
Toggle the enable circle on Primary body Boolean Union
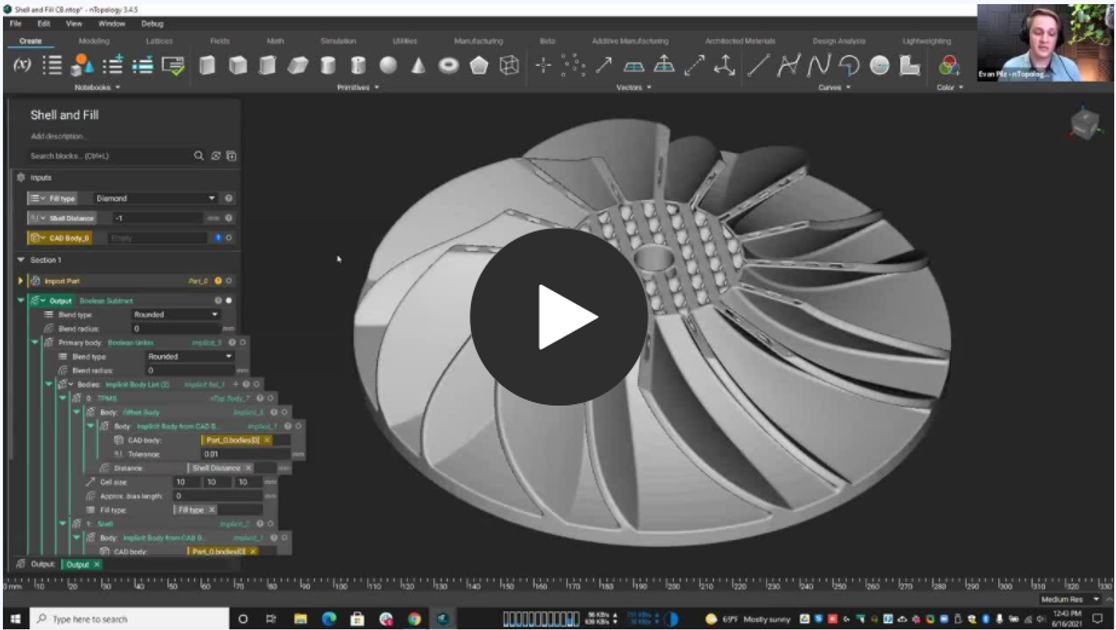[x=241, y=340]
